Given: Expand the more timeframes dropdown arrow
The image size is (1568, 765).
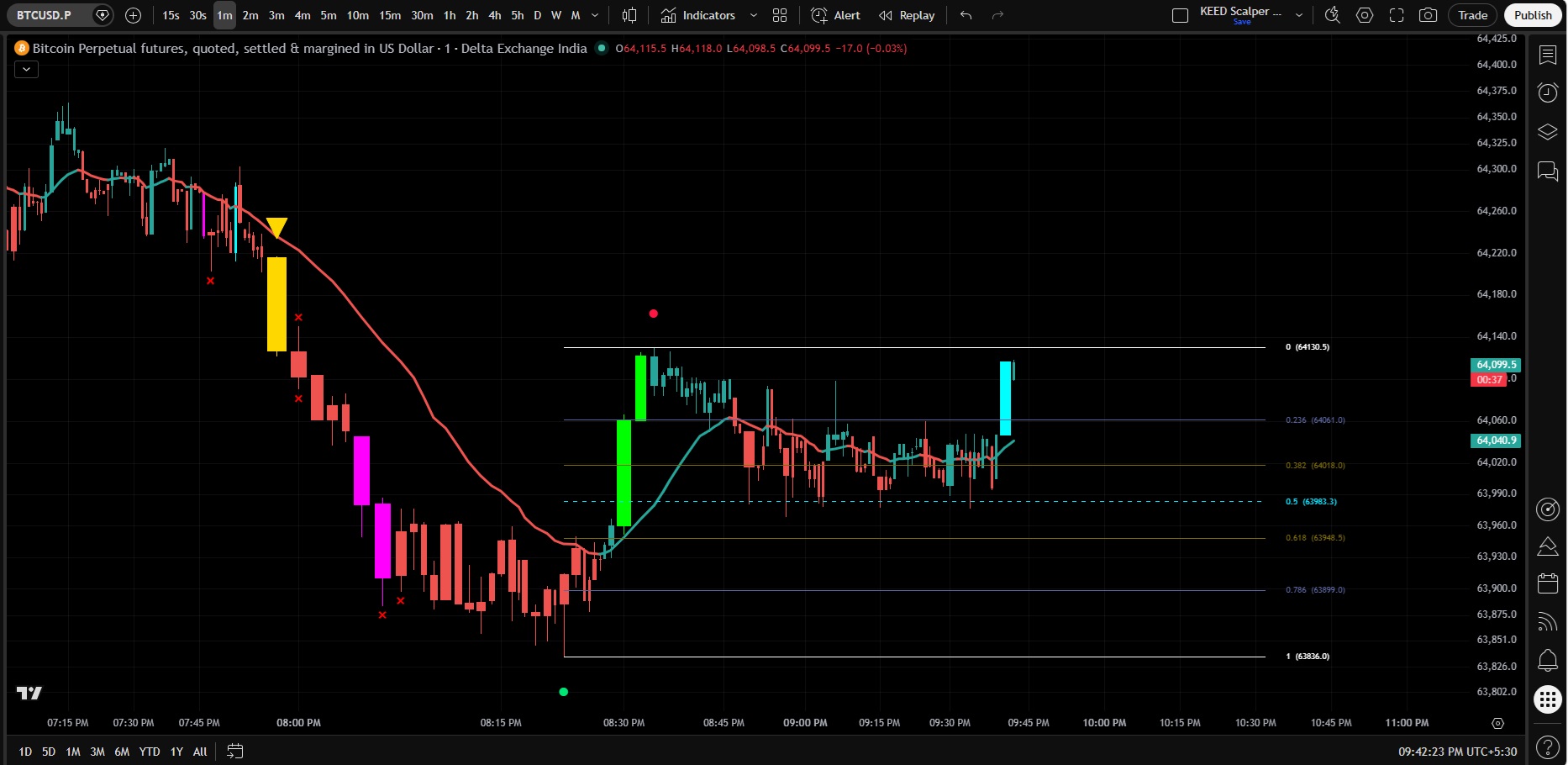Looking at the screenshot, I should 595,15.
